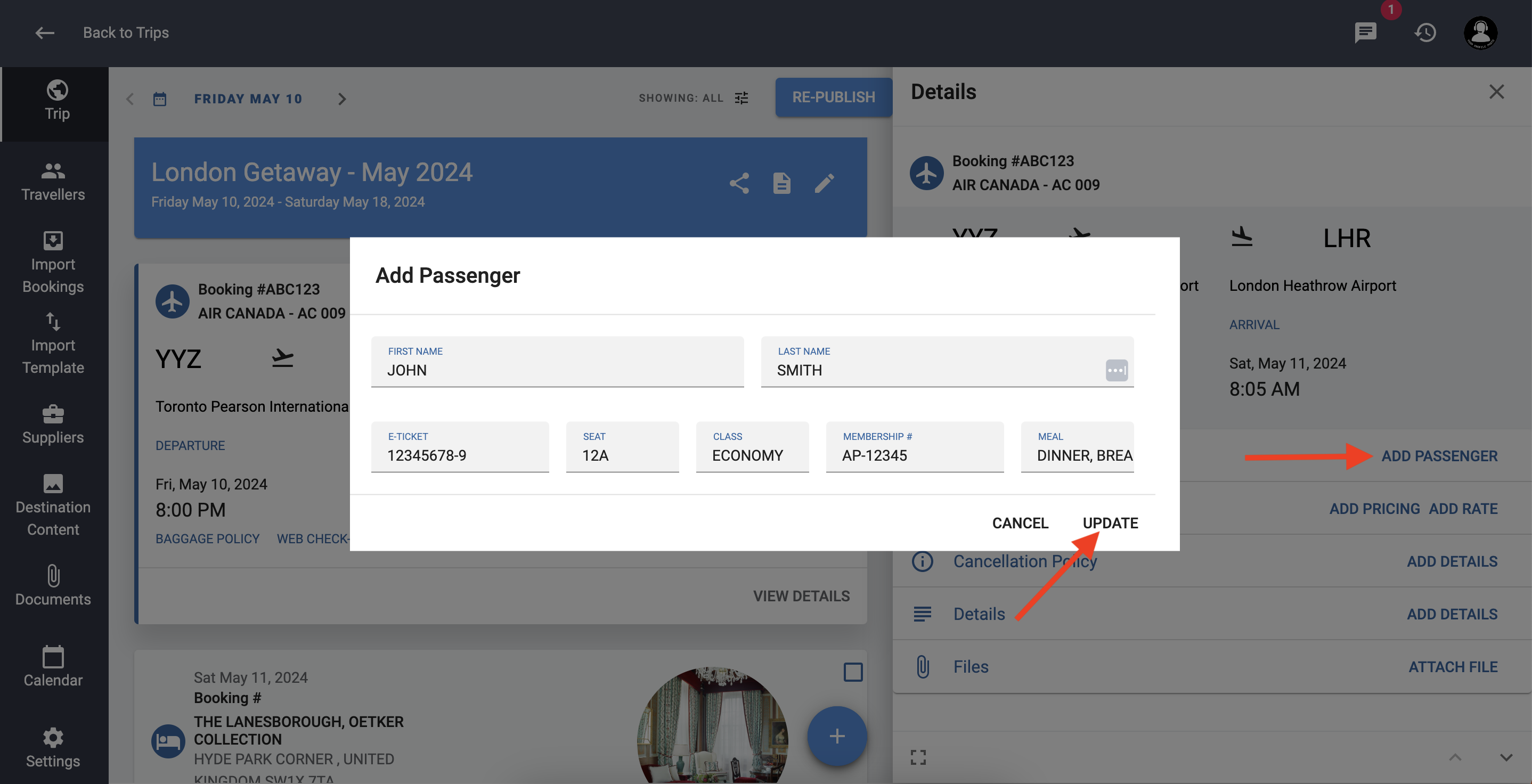Open Settings in the sidebar
This screenshot has height=784, width=1532.
pos(53,748)
